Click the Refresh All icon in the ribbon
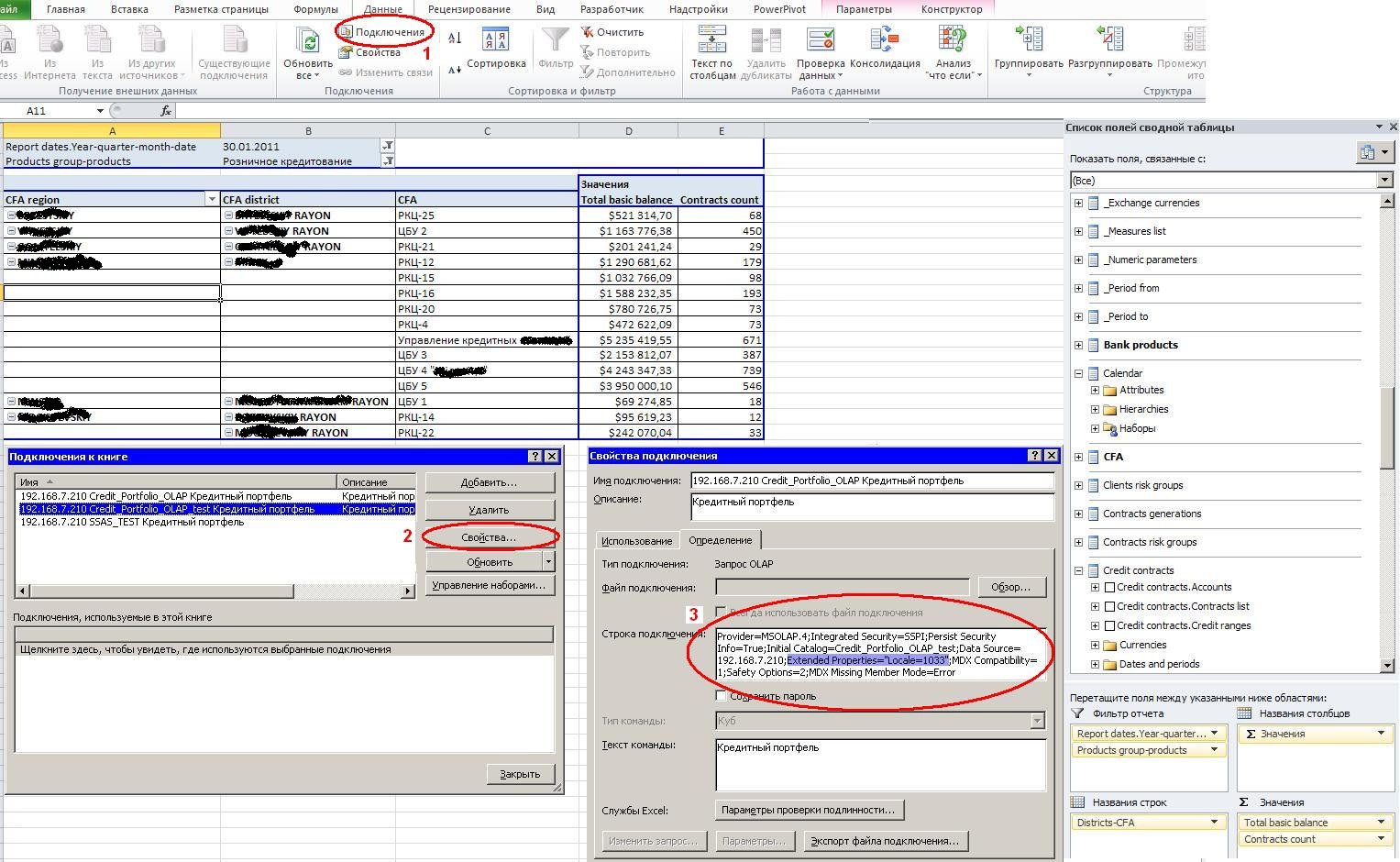Screen dimensions: 1400x862 pos(308,41)
